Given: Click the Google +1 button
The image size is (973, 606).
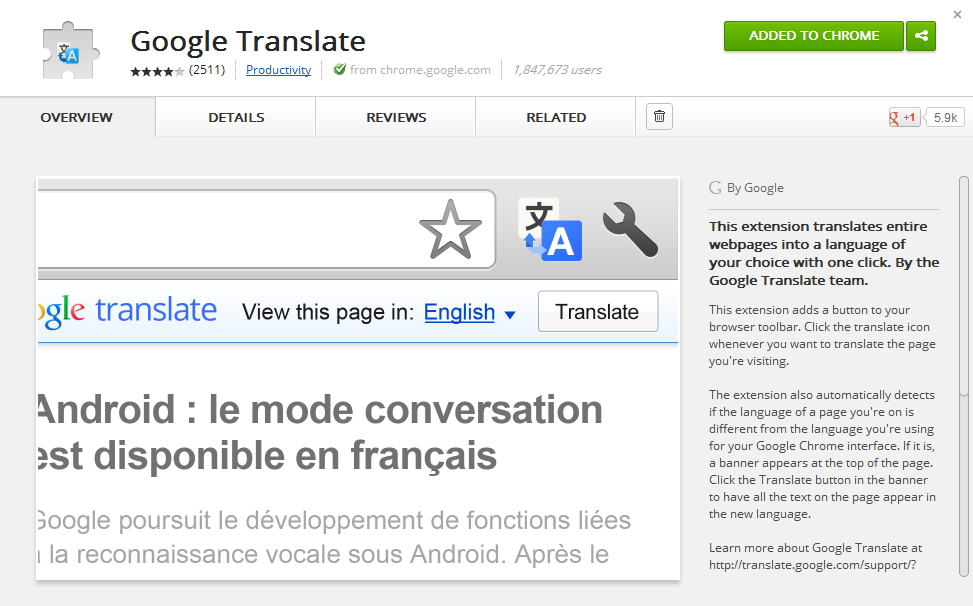Looking at the screenshot, I should [904, 117].
